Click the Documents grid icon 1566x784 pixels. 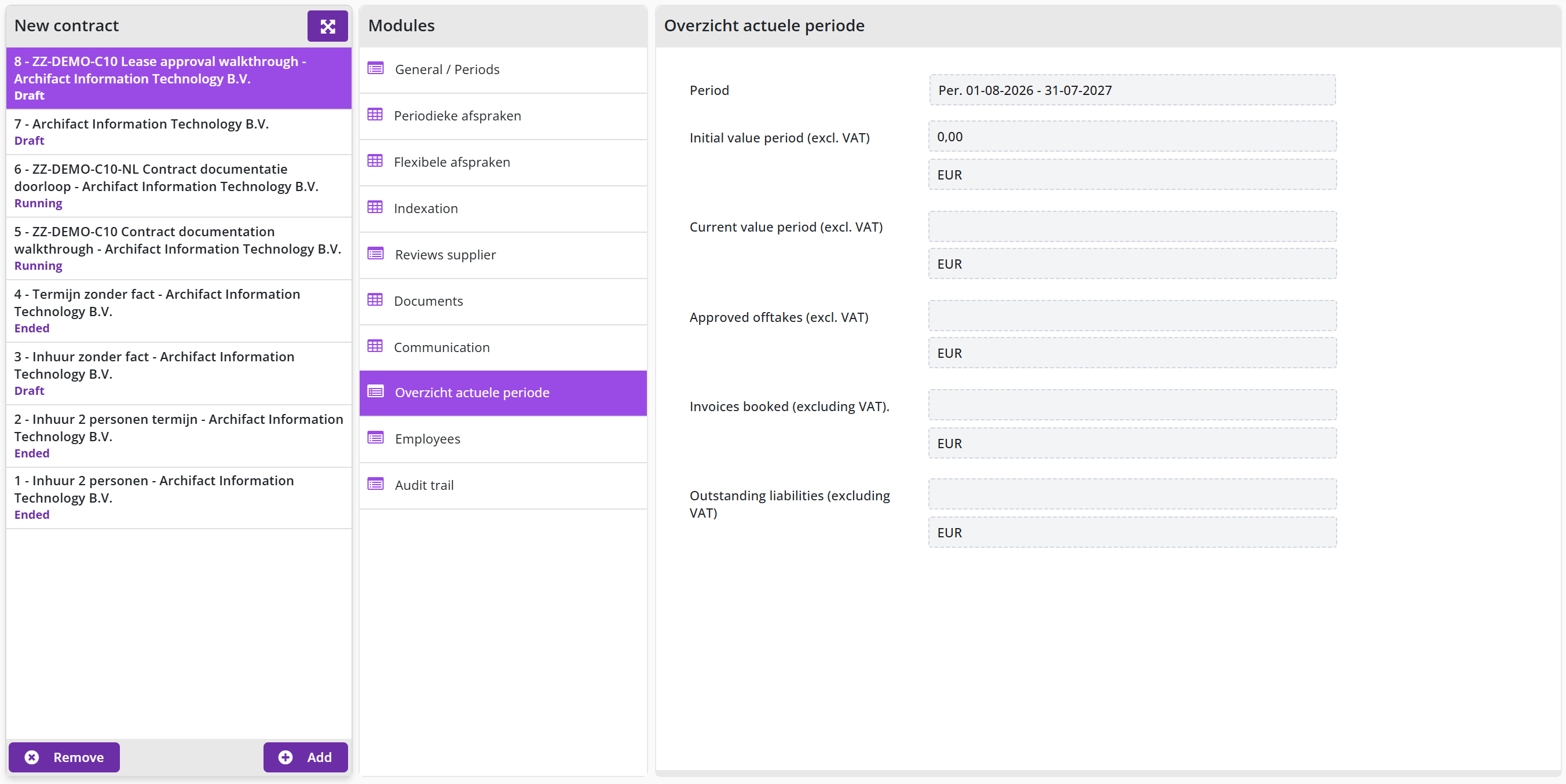[x=375, y=299]
